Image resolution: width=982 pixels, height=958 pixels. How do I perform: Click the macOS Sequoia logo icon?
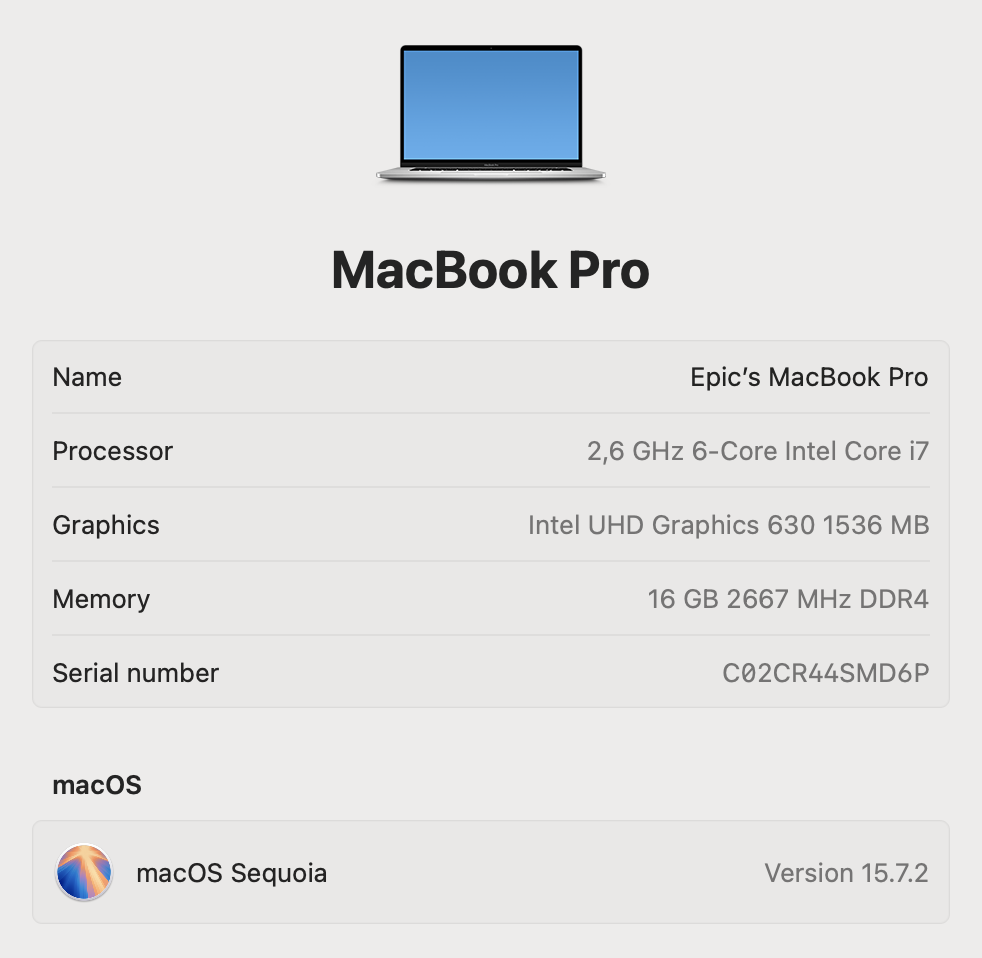point(84,872)
